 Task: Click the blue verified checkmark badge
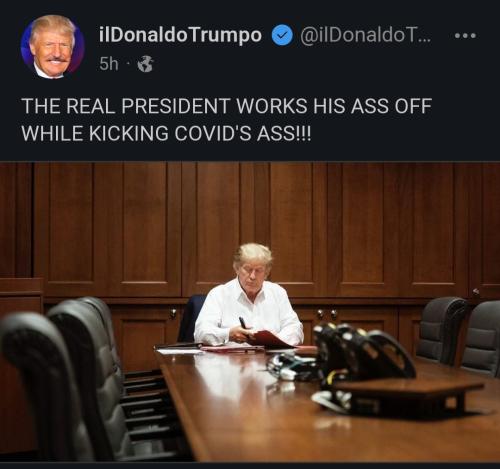282,36
